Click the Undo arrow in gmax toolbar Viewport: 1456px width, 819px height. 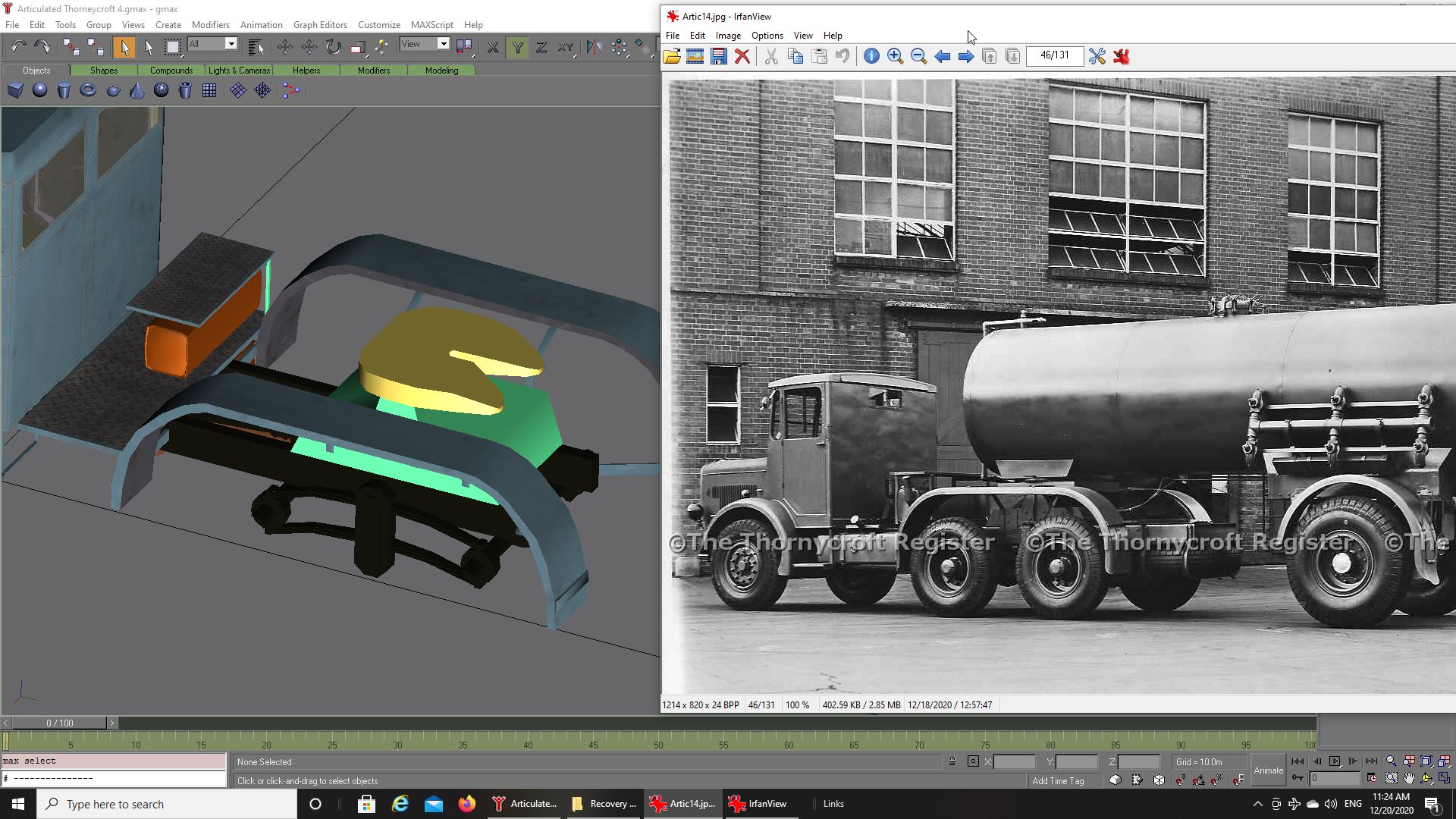19,47
